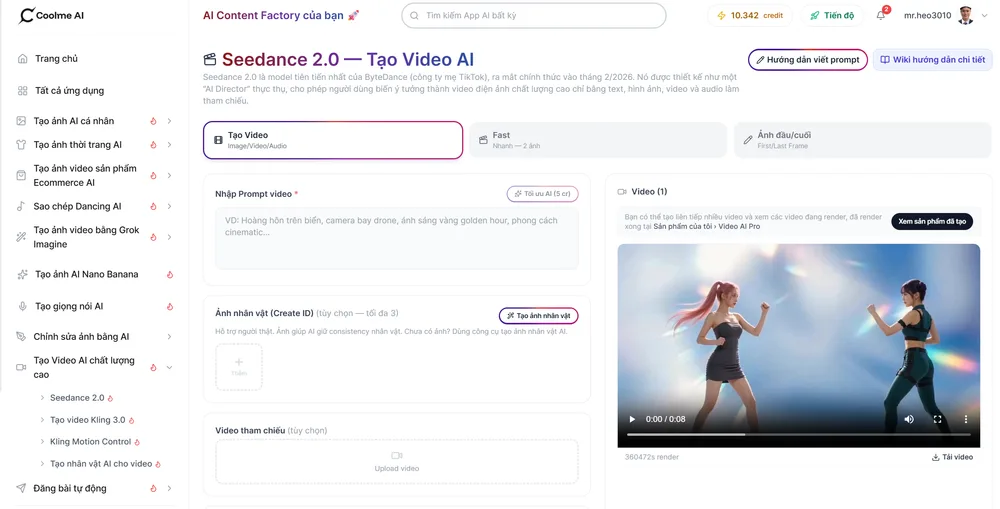
Task: Click the video preview thumbnail
Action: (798, 345)
